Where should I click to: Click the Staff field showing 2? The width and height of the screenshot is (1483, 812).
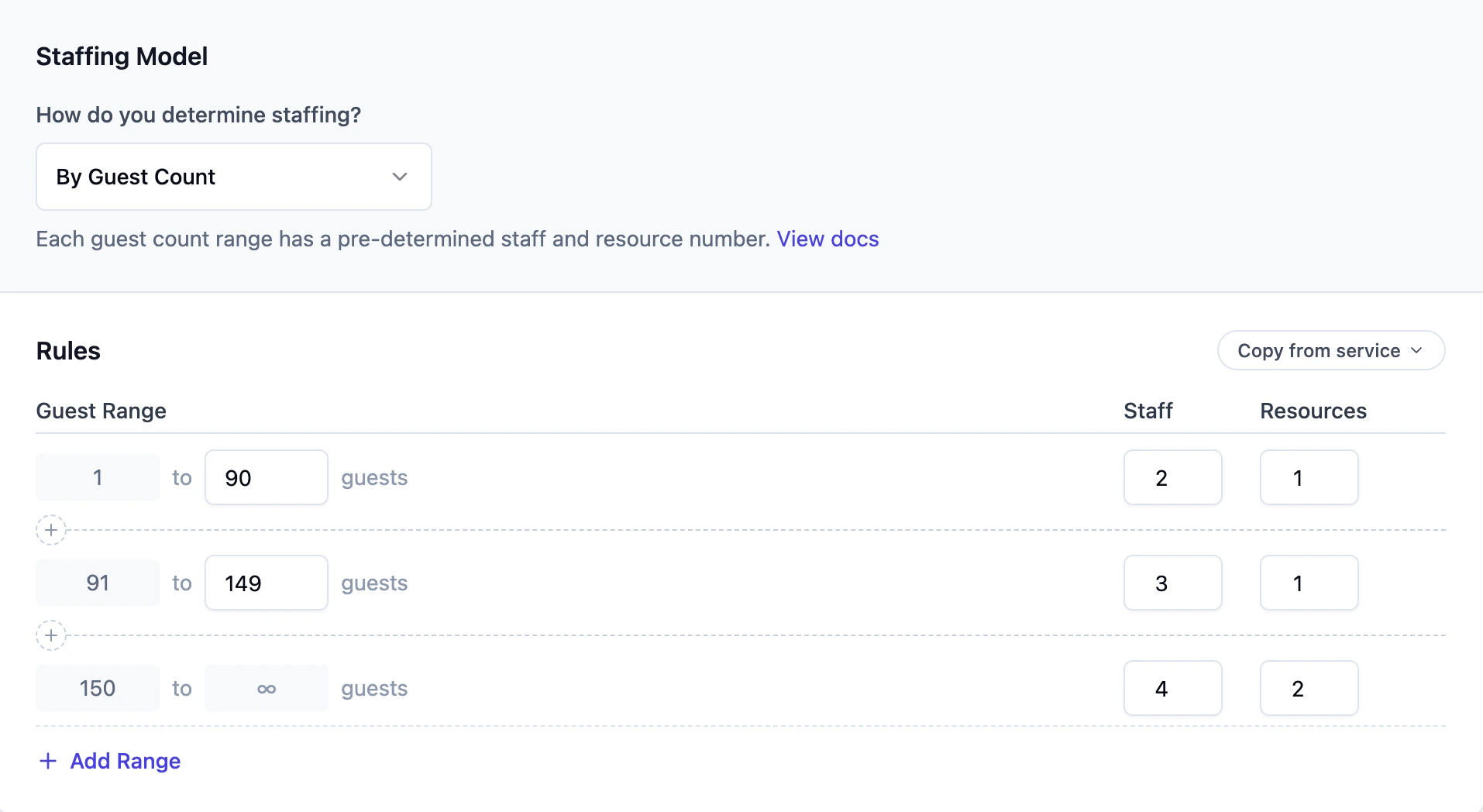[1172, 477]
